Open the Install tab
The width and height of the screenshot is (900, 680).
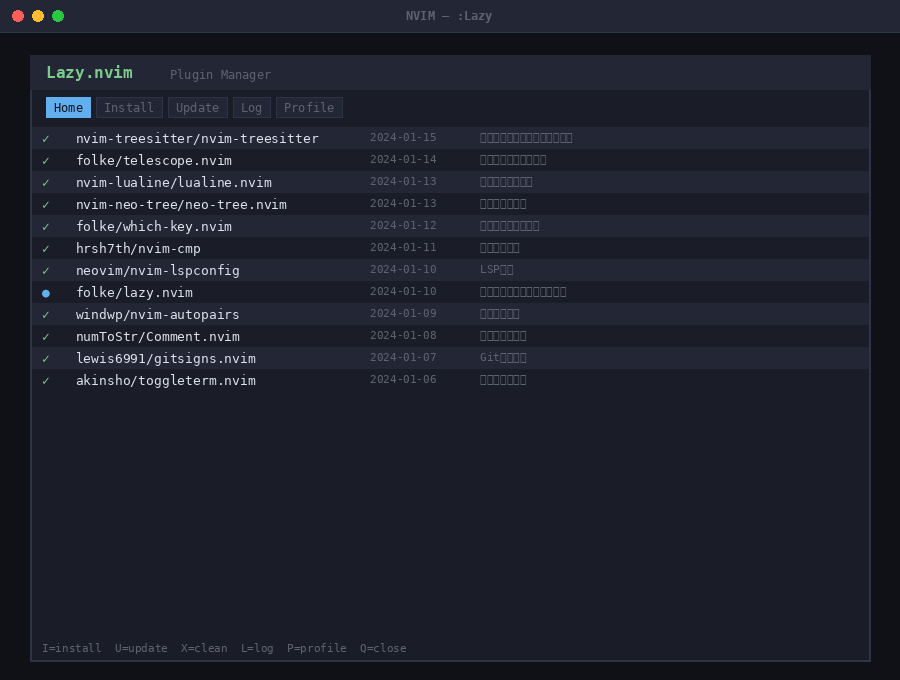[x=129, y=107]
